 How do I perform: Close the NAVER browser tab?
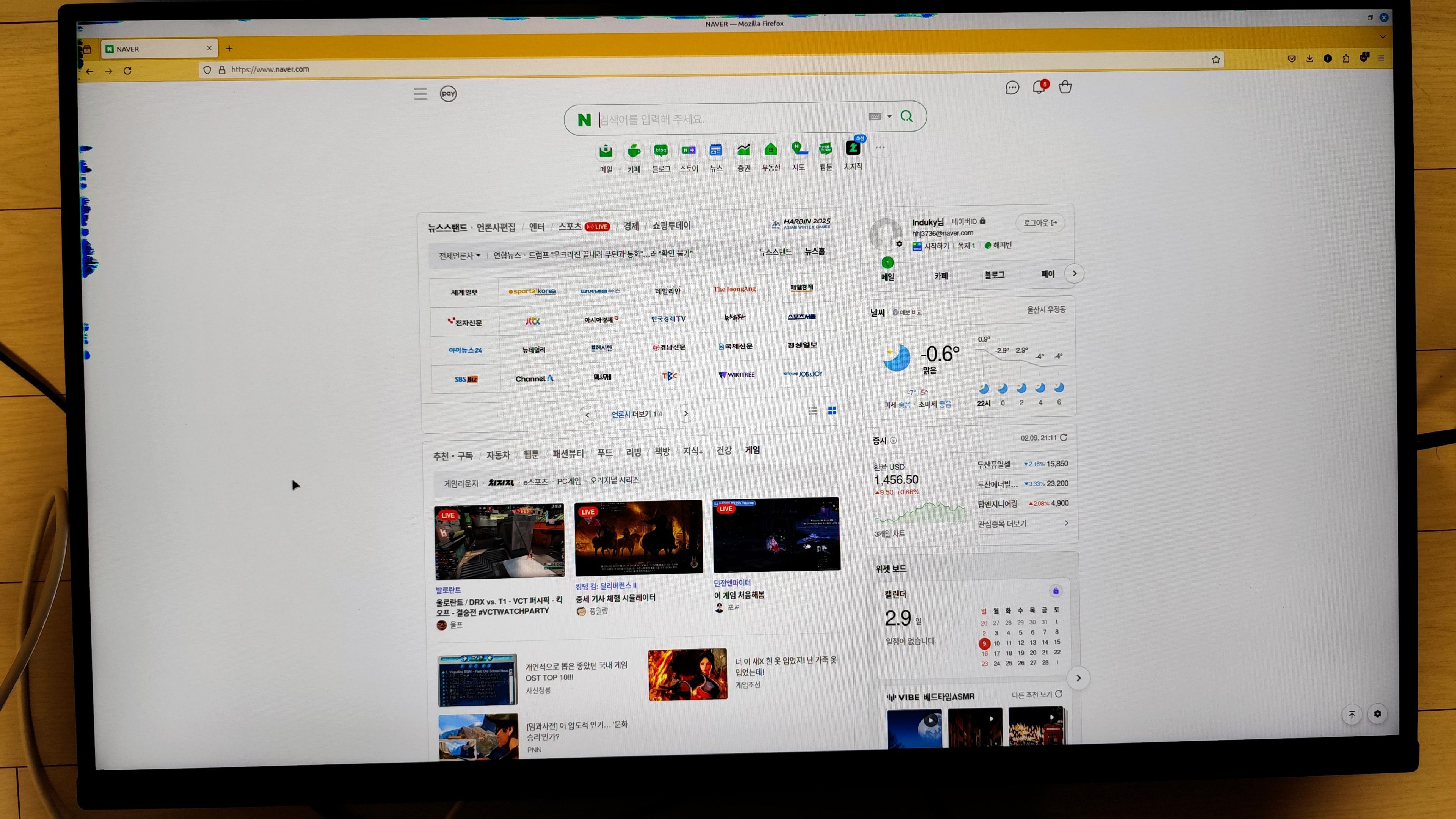pos(209,48)
